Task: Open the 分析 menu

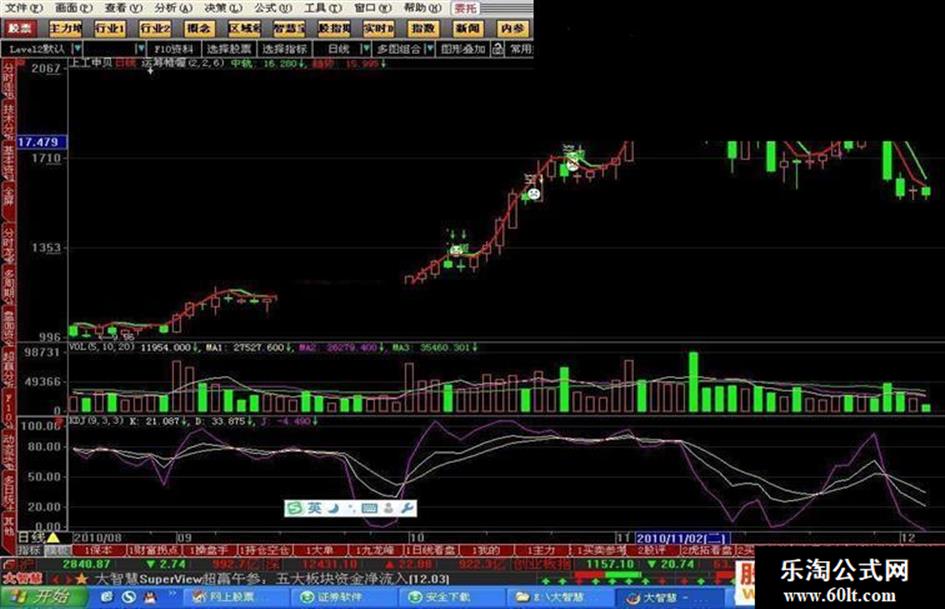Action: pyautogui.click(x=173, y=8)
